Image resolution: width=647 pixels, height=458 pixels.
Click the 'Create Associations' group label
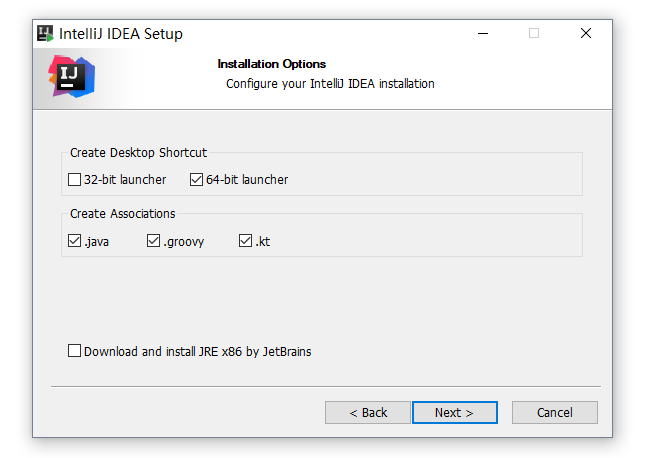[123, 214]
